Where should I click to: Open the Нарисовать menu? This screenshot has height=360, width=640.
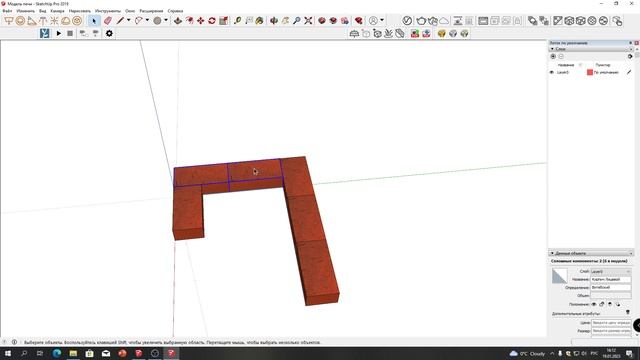80,11
